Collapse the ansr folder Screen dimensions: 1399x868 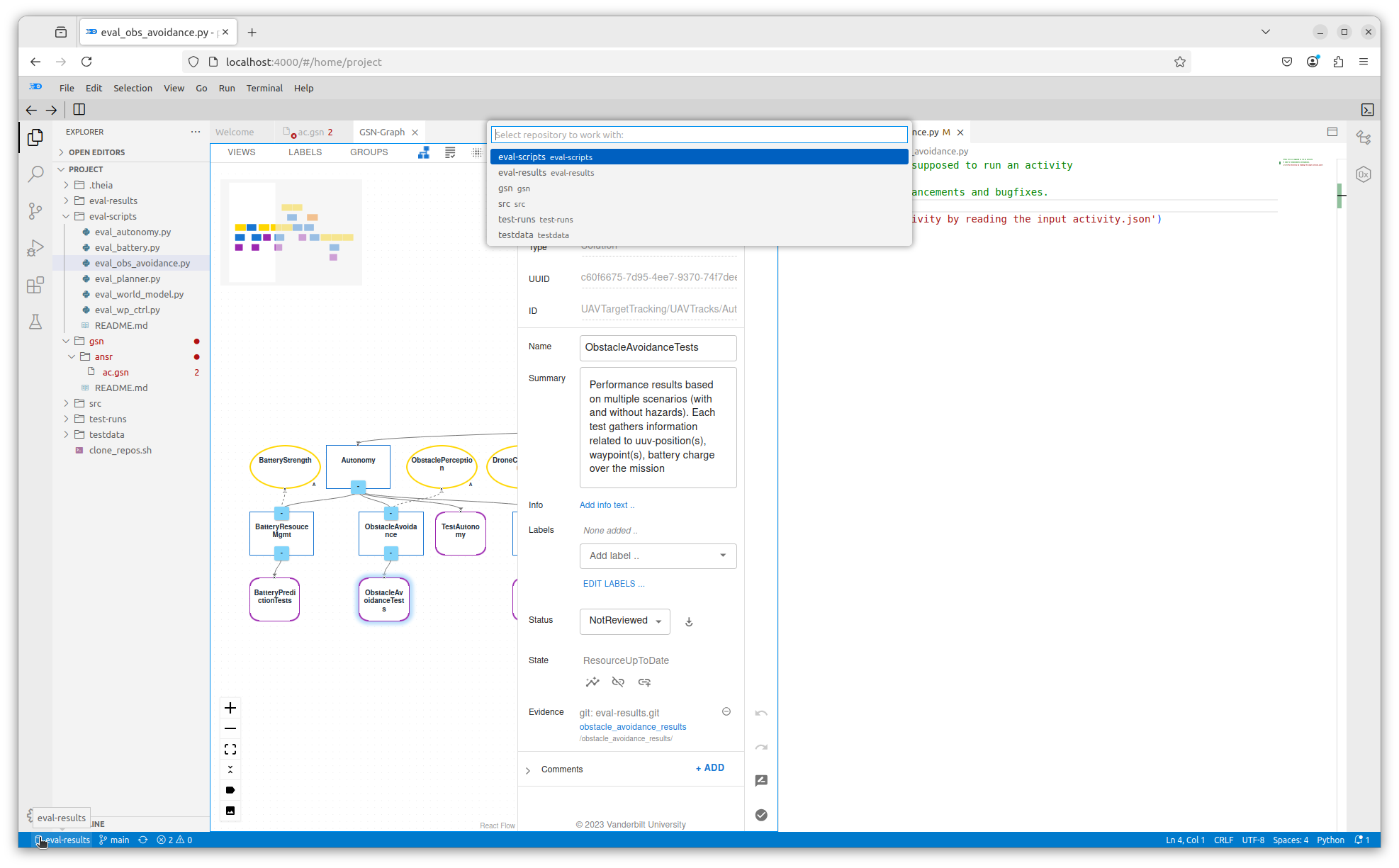pos(103,356)
